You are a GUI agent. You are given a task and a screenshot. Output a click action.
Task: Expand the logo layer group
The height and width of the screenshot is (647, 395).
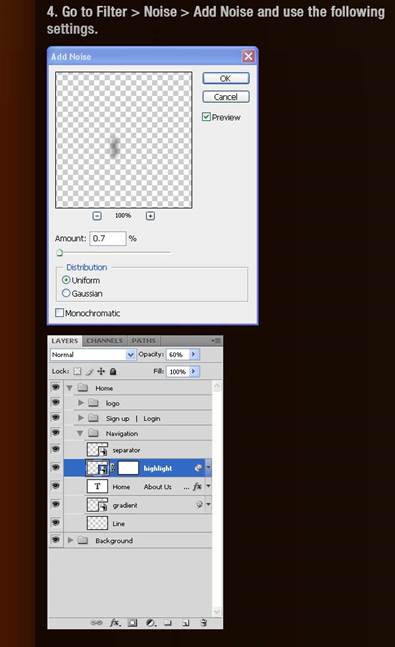point(81,403)
